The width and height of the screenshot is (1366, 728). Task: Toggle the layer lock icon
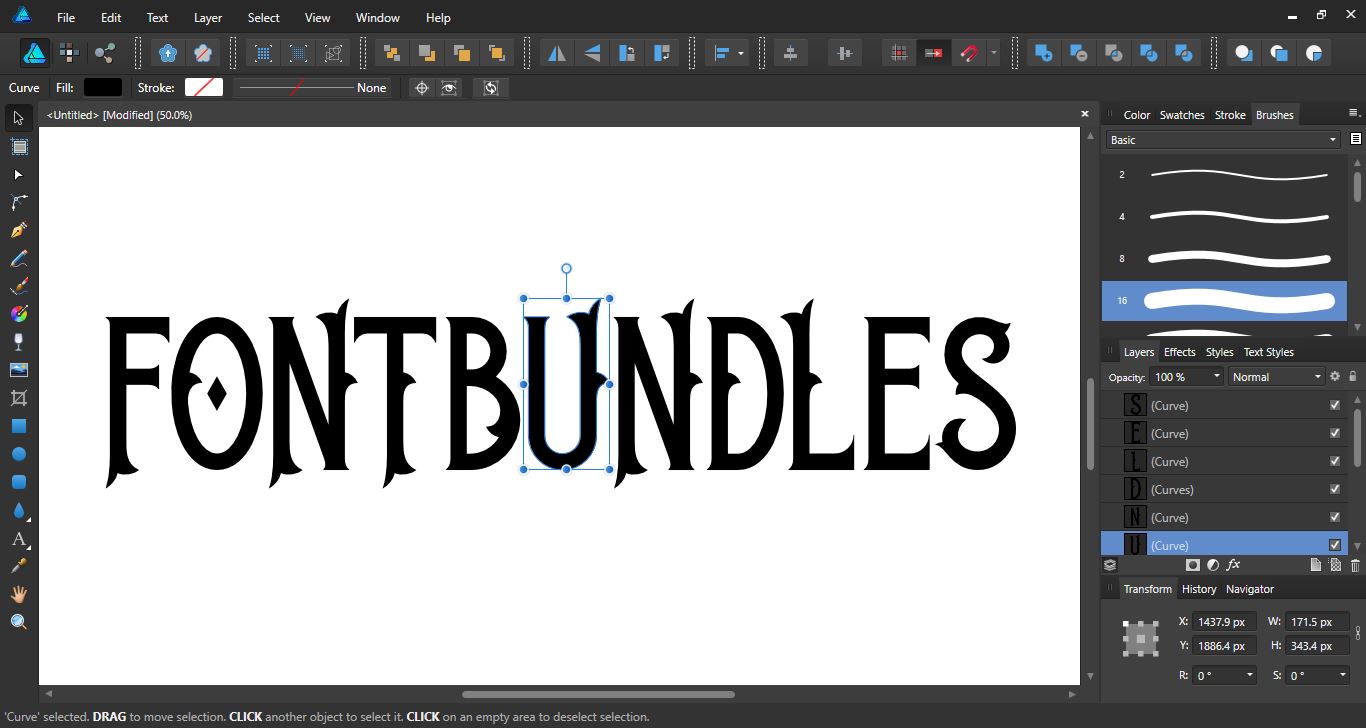[x=1353, y=377]
